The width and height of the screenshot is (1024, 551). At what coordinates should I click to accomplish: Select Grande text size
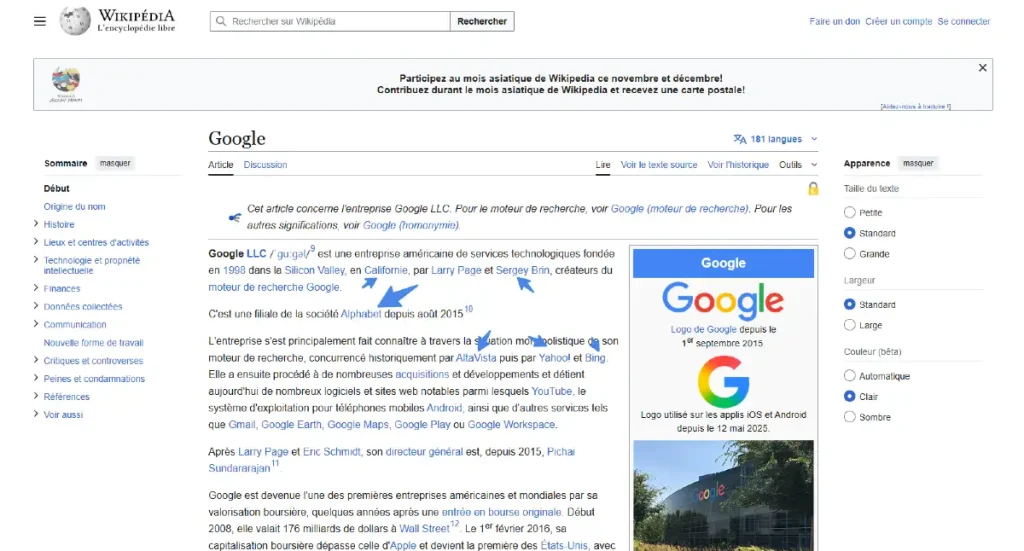pos(849,253)
